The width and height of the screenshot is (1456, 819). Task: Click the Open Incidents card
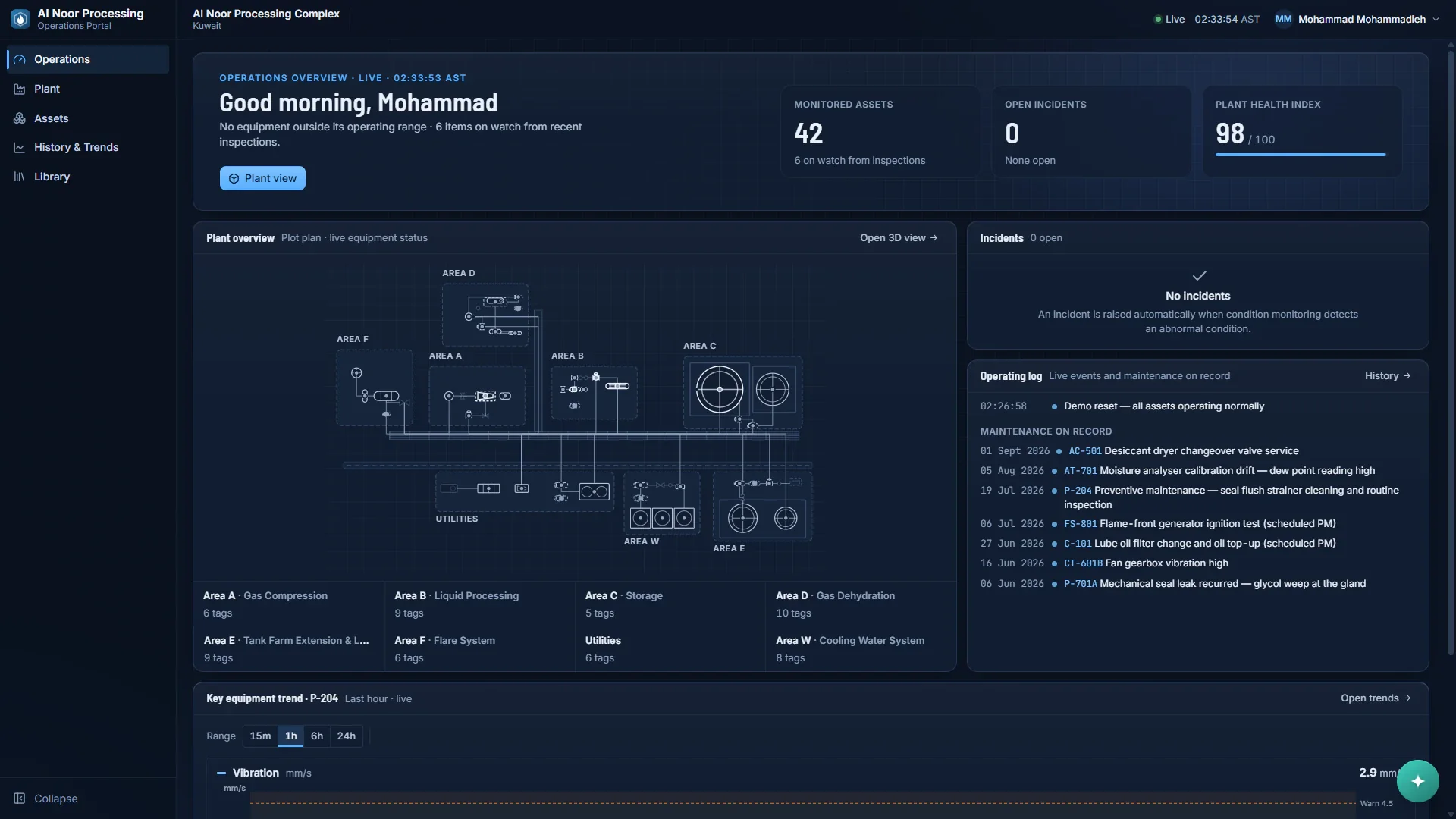click(x=1091, y=132)
